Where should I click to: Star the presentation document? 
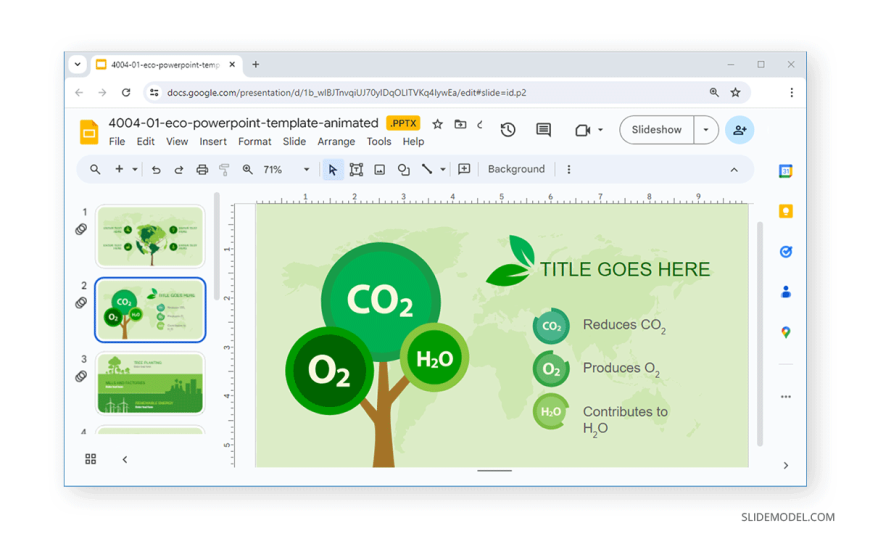tap(437, 124)
